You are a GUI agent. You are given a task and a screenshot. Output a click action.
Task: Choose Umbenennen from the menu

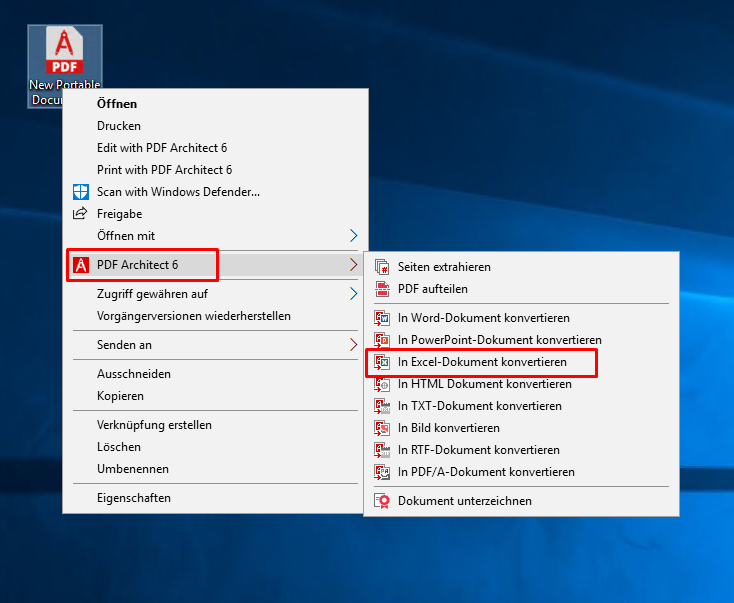coord(215,469)
